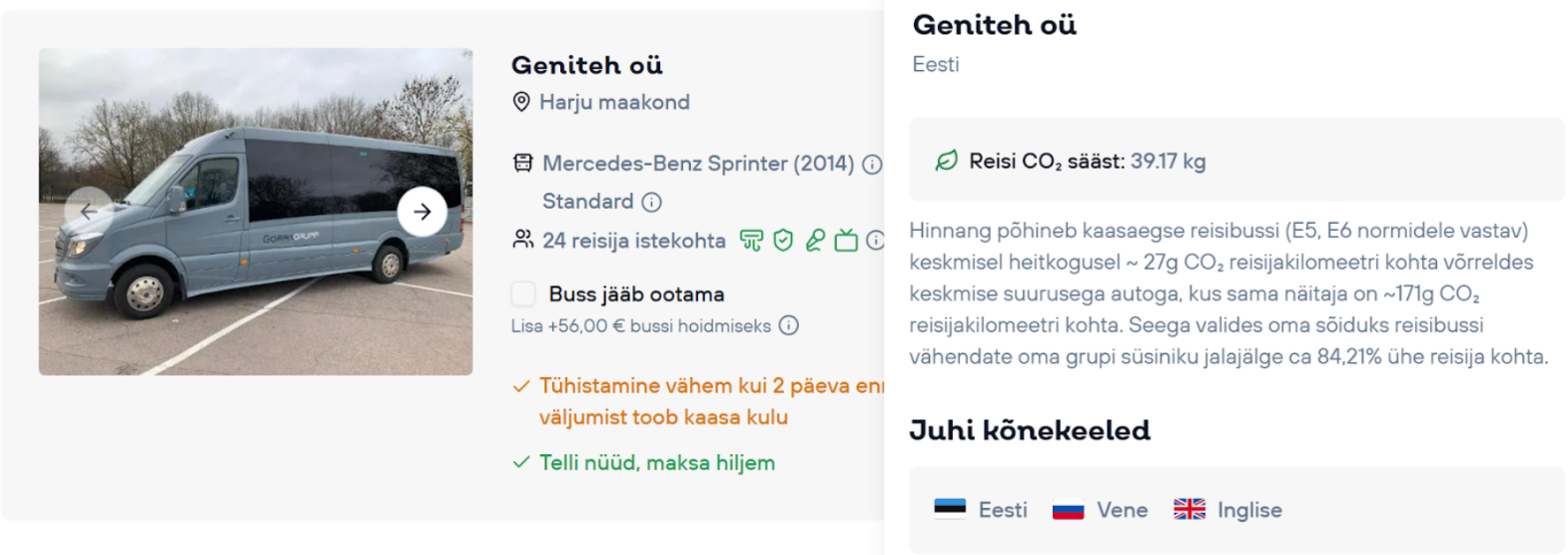Open info icon beside Mercedes-Benz Sprinter (2014)
This screenshot has height=555, width=1568.
point(872,164)
